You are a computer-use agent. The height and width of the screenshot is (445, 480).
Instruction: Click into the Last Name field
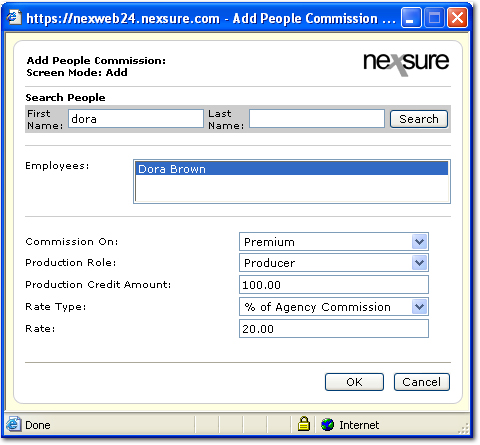coord(317,119)
